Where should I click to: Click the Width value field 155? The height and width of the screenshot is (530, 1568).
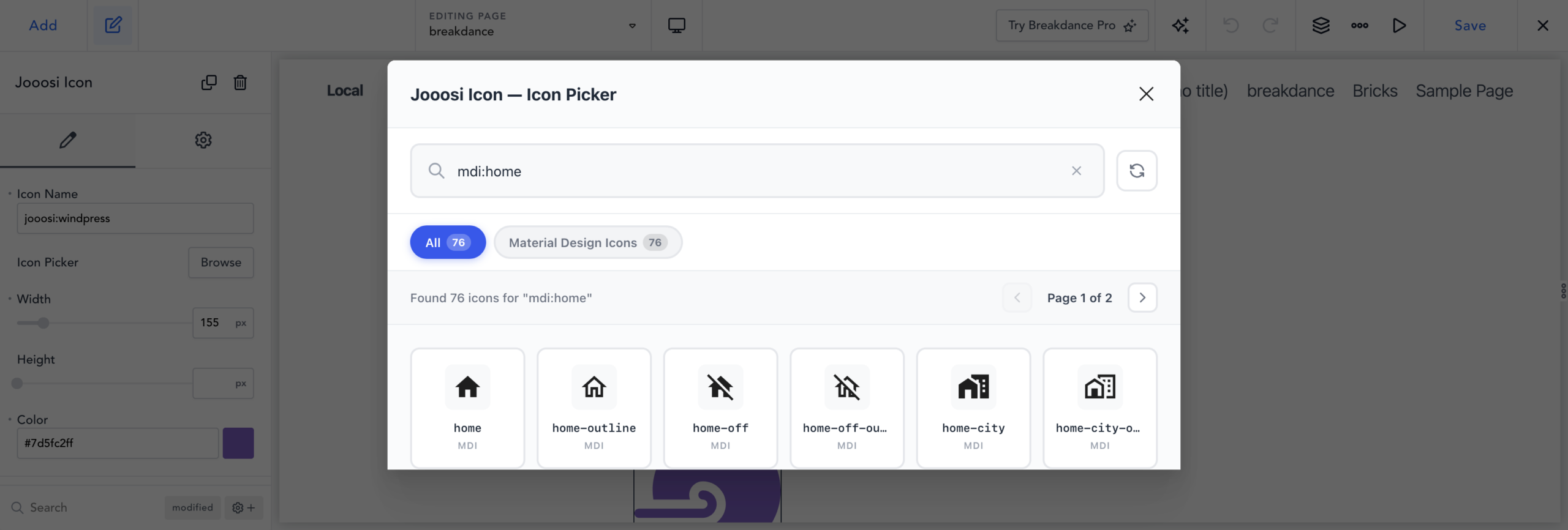pyautogui.click(x=211, y=323)
